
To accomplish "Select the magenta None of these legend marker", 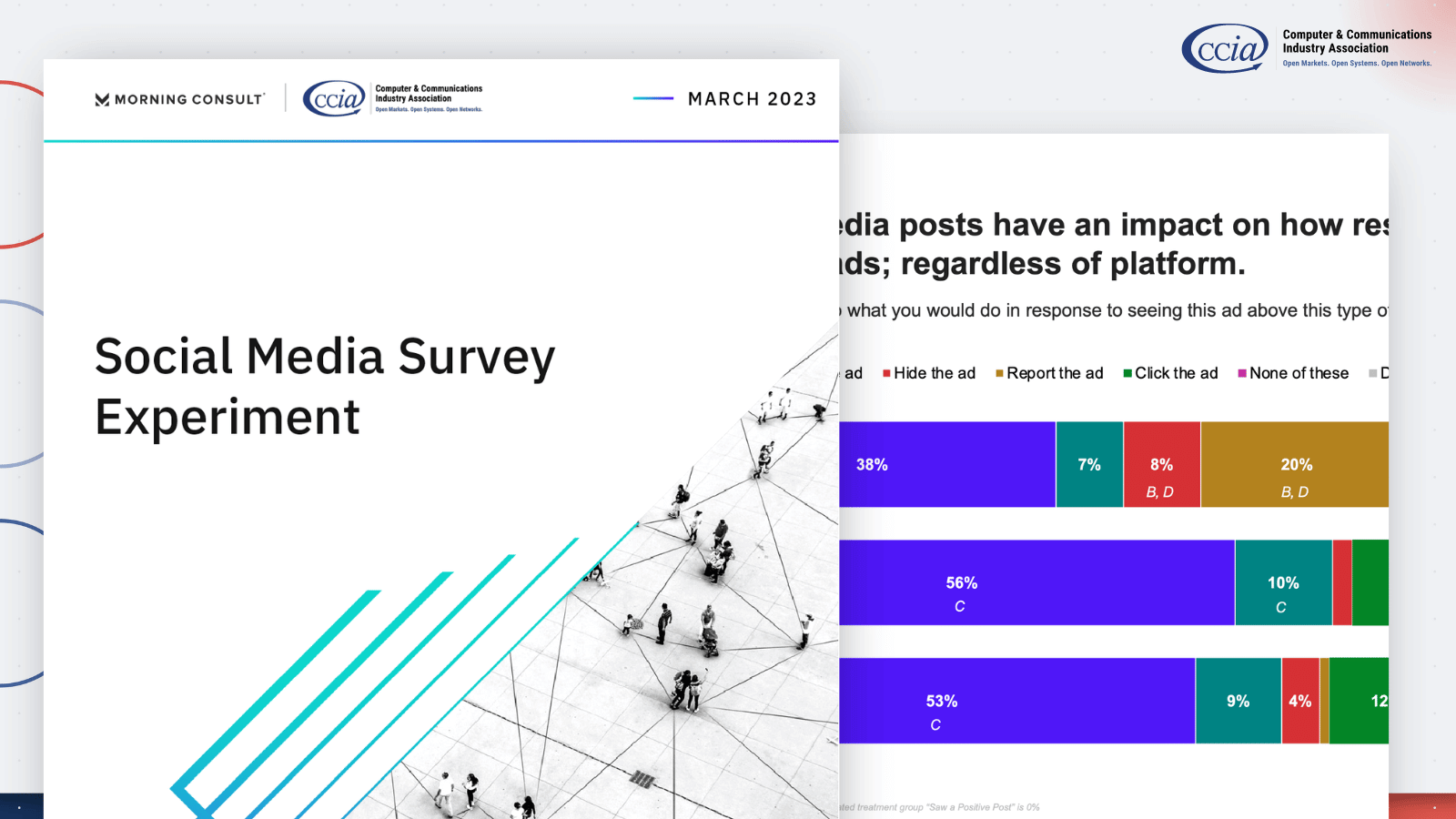I will (1242, 373).
